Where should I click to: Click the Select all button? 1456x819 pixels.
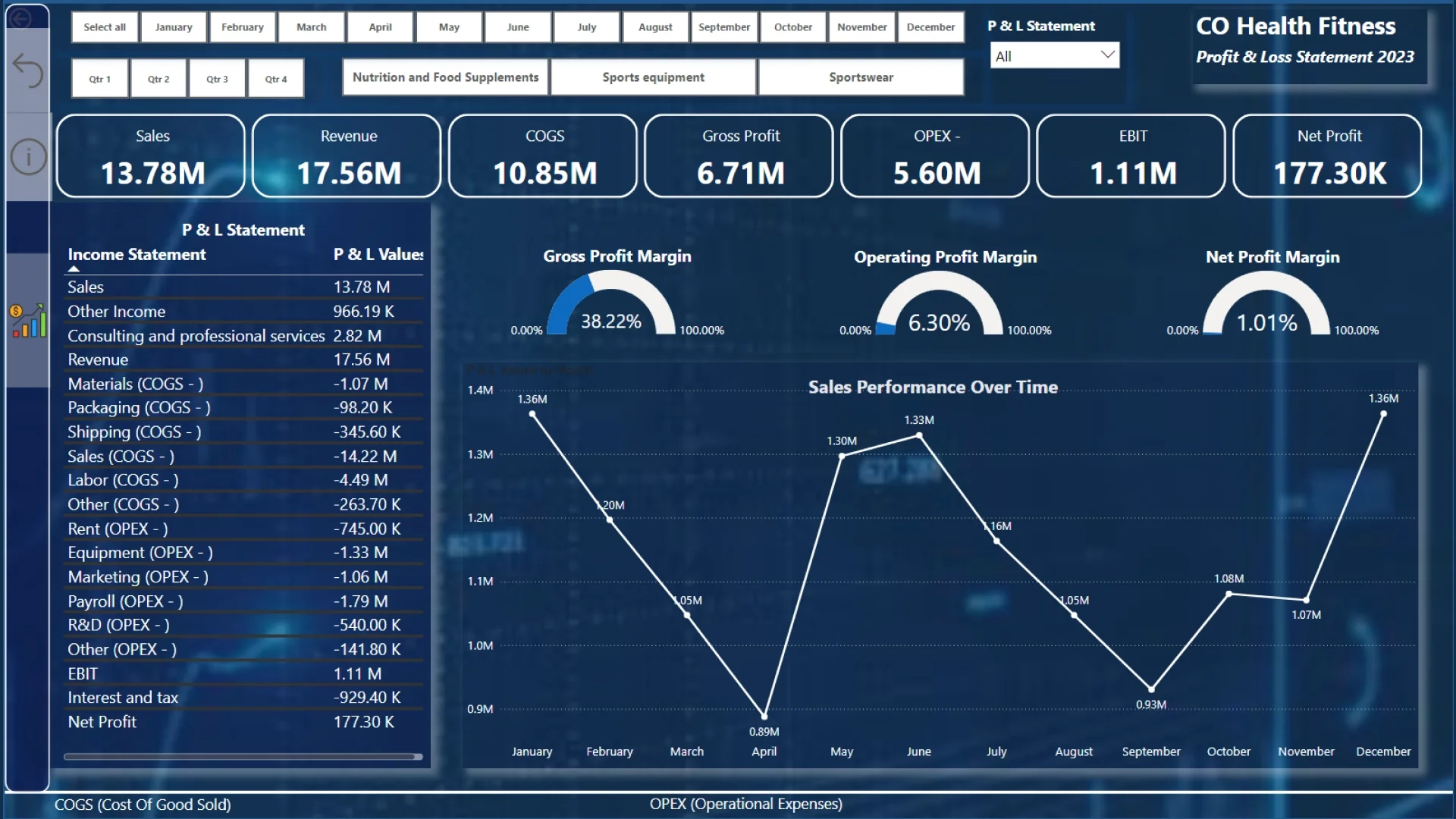point(104,27)
